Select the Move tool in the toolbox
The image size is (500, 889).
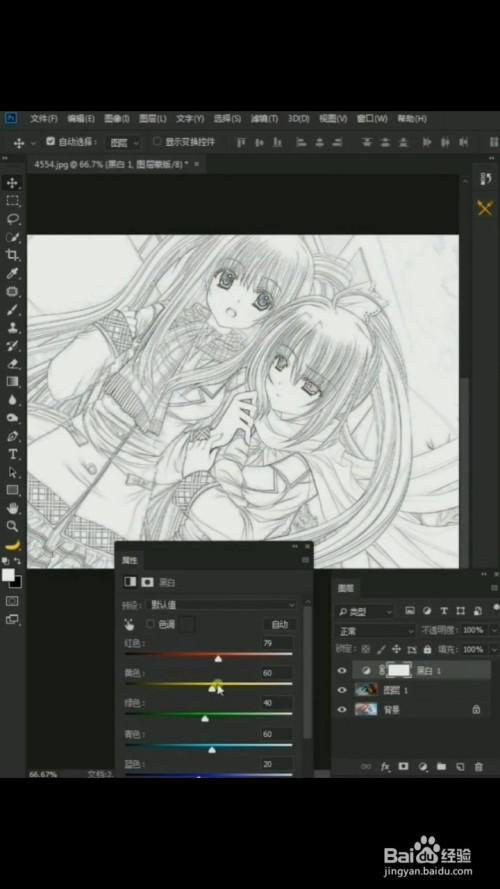[x=12, y=183]
